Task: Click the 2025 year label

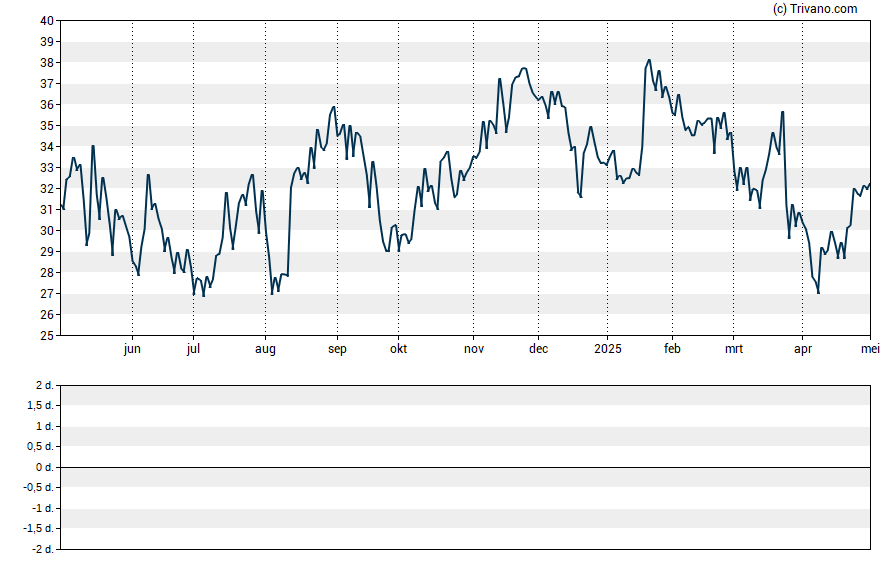Action: click(x=608, y=349)
